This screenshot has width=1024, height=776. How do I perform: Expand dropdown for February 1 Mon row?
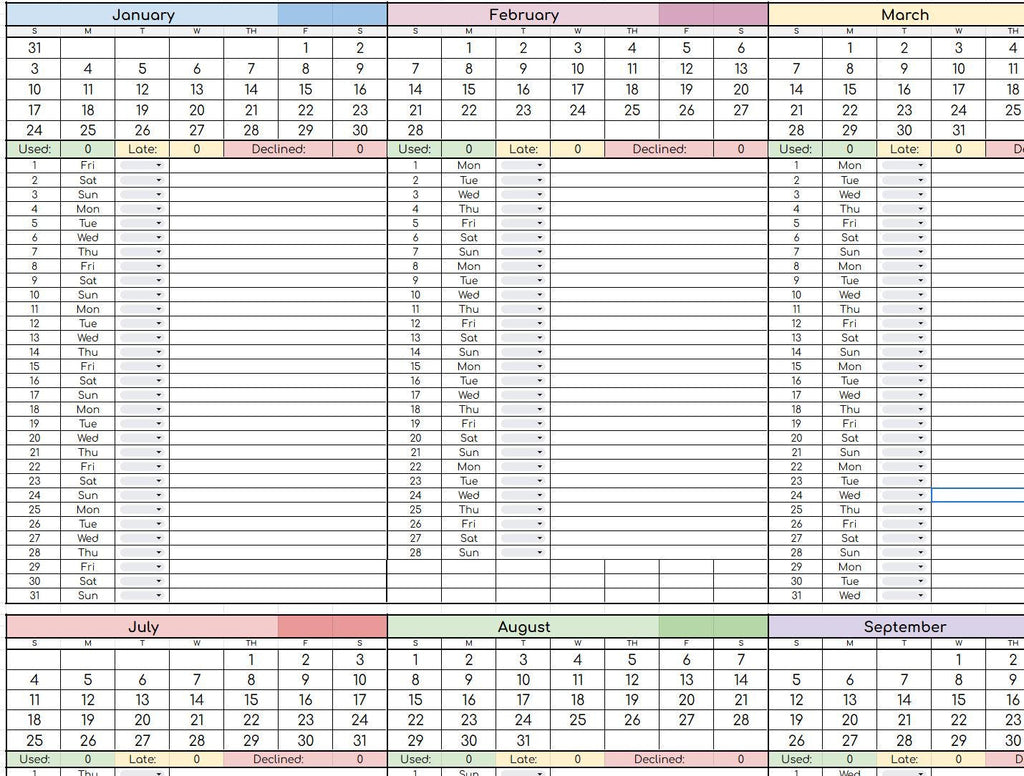(x=523, y=165)
